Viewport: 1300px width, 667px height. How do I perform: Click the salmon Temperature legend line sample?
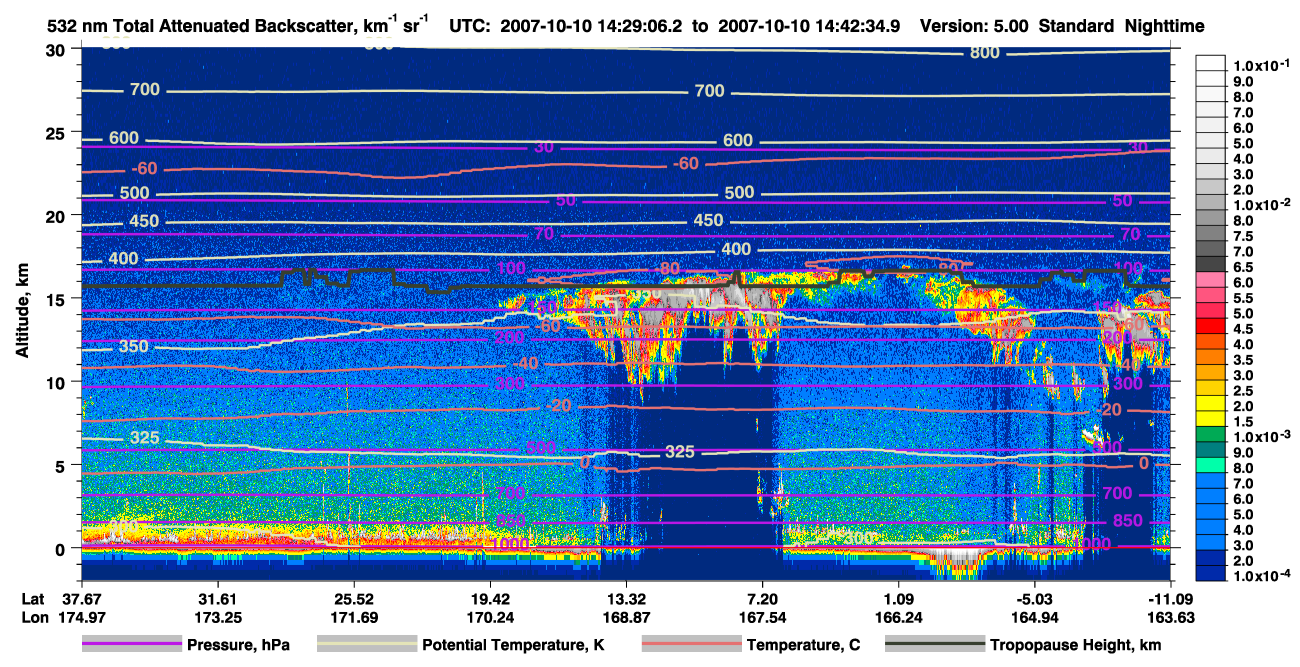pos(692,645)
